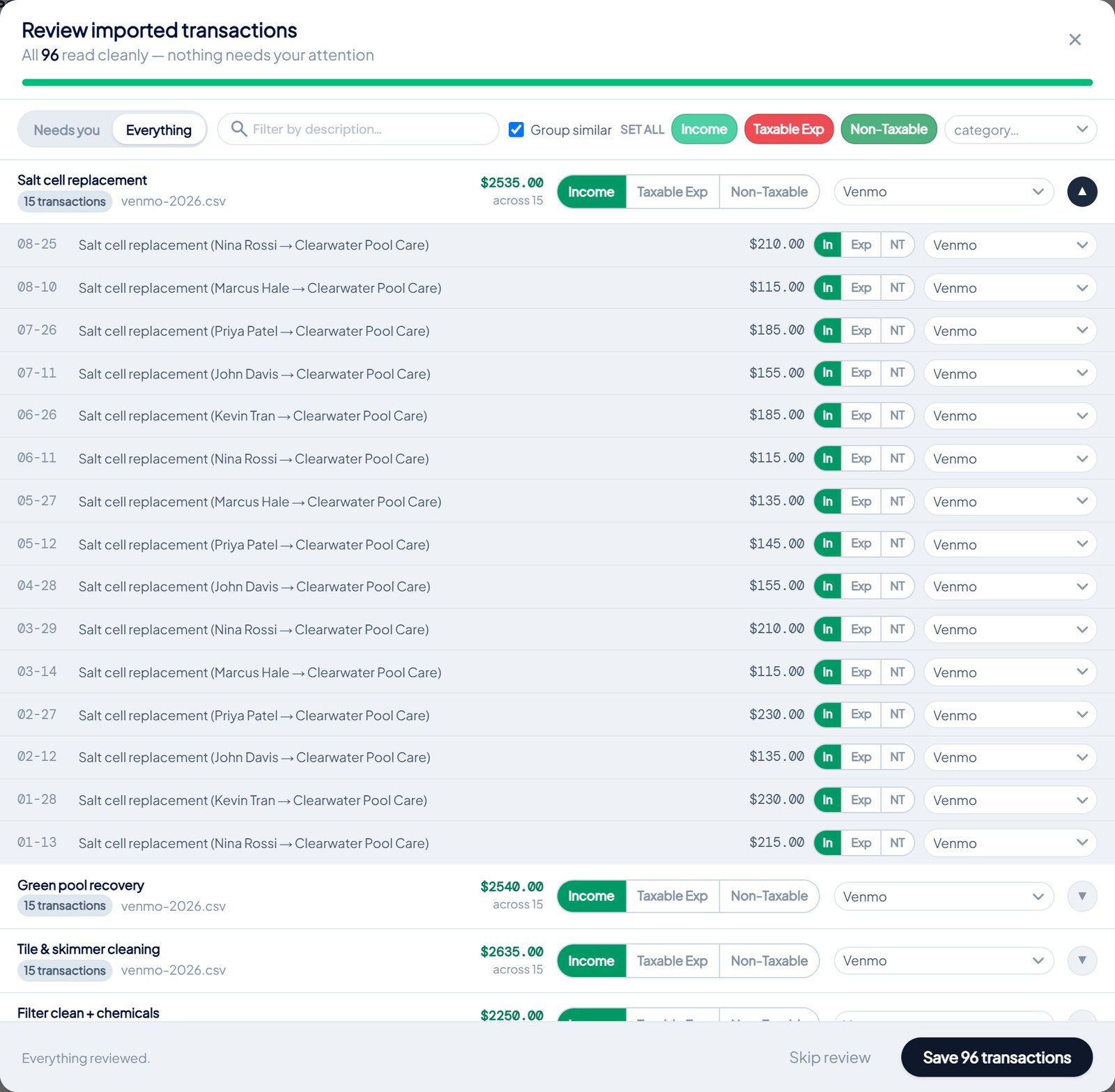Open category dropdown on 06-11 Nina Rossi row
Image resolution: width=1115 pixels, height=1092 pixels.
coord(1010,459)
